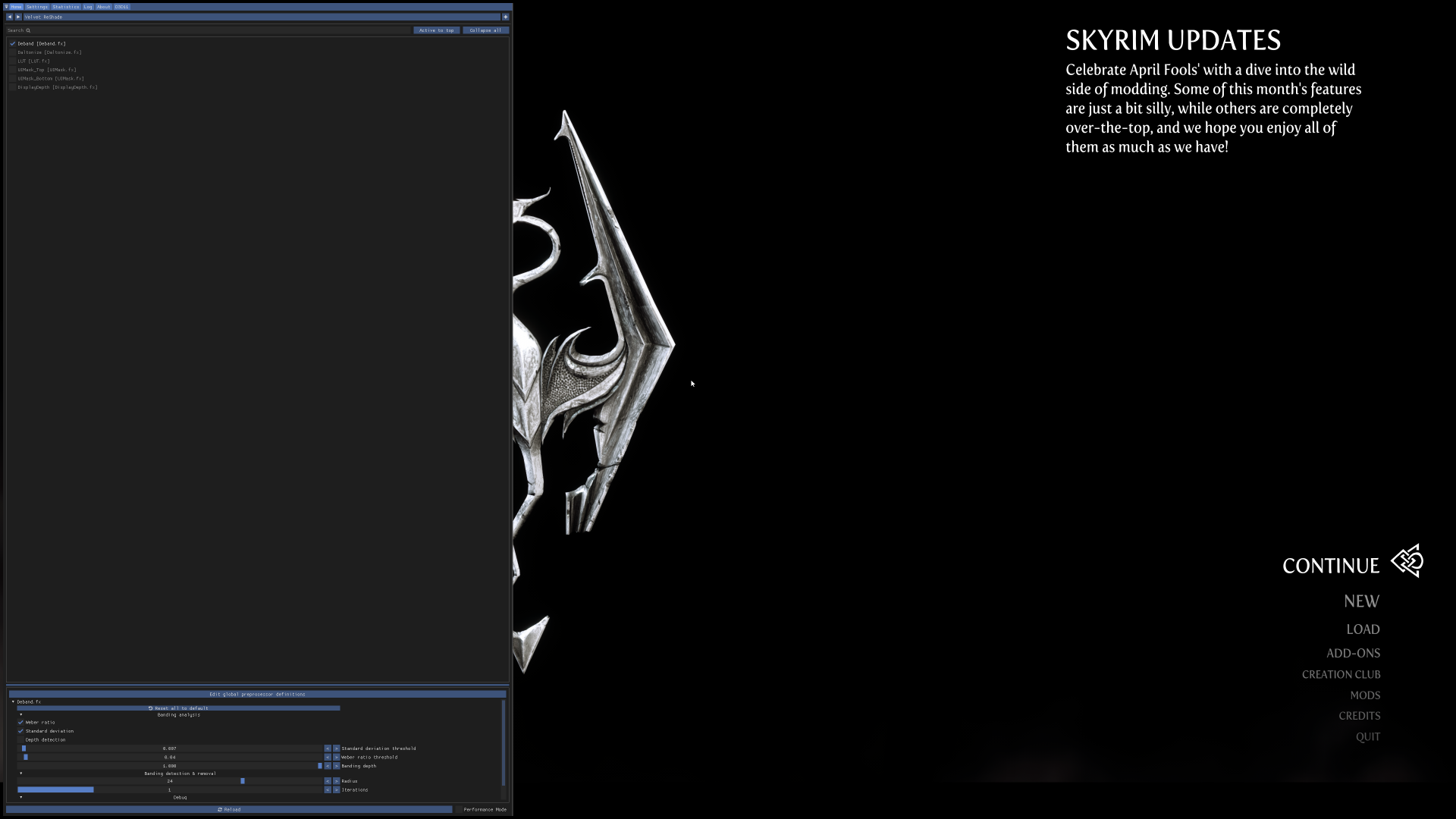Open the Home tab in ReShade
1456x819 pixels.
(x=16, y=7)
